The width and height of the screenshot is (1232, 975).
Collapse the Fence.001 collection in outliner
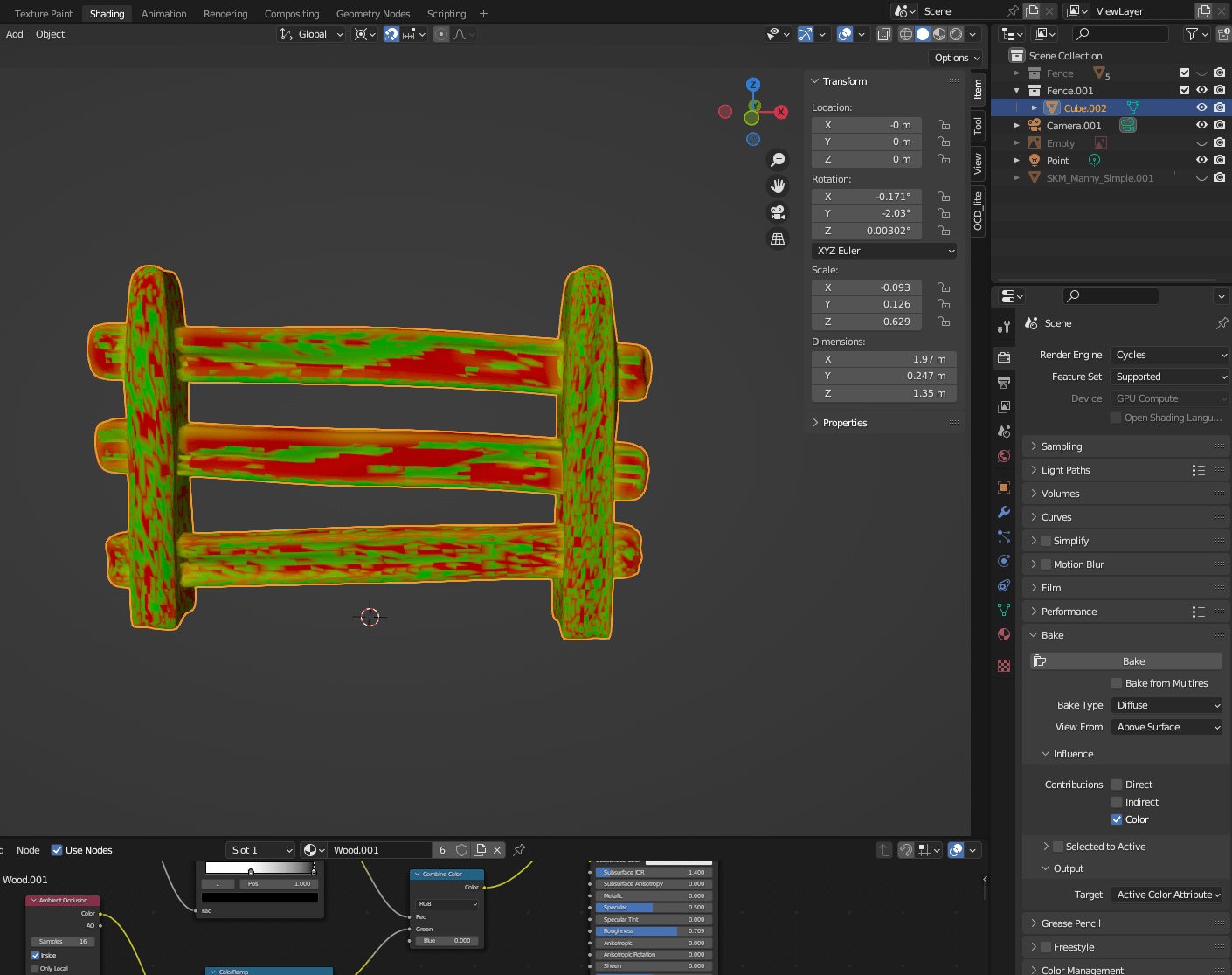click(1016, 90)
